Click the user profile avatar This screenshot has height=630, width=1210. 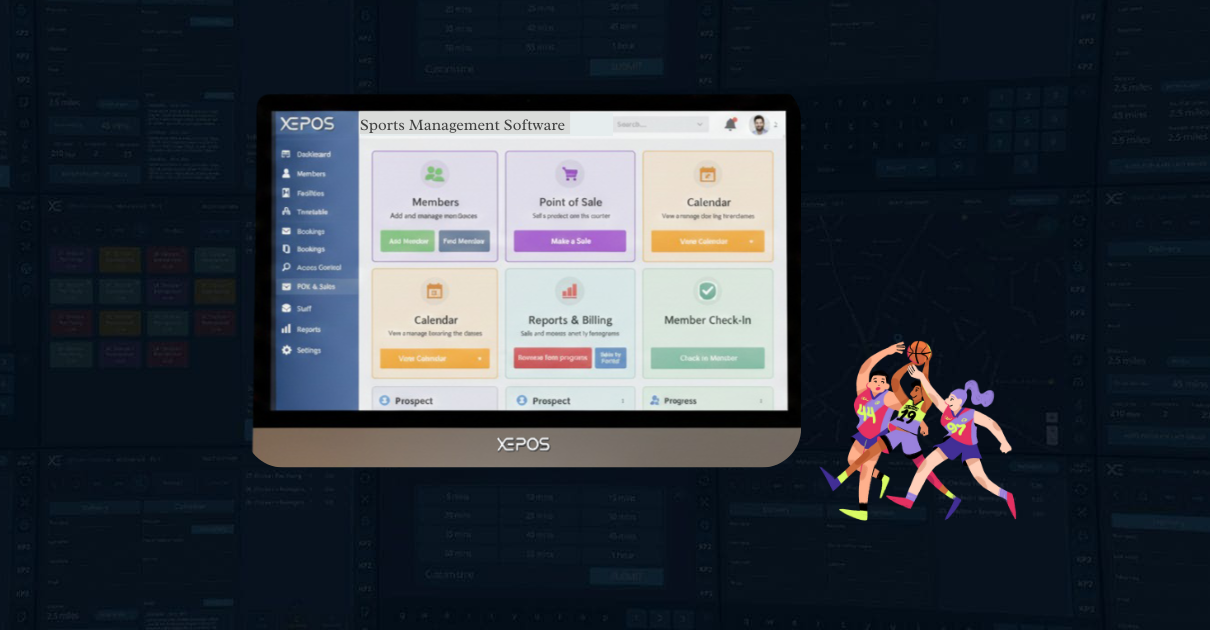759,124
